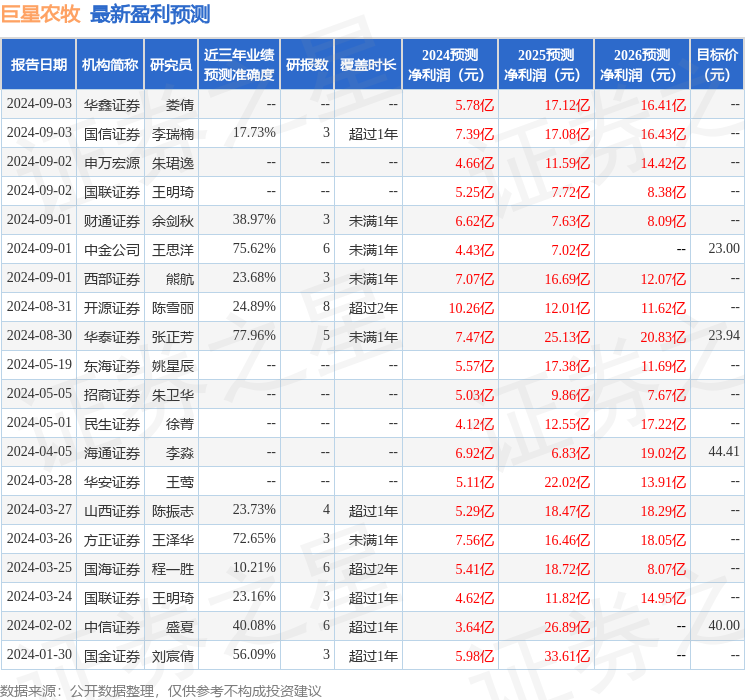Click the 近三年业绩预测准确度 header
The height and width of the screenshot is (700, 745).
pyautogui.click(x=239, y=65)
